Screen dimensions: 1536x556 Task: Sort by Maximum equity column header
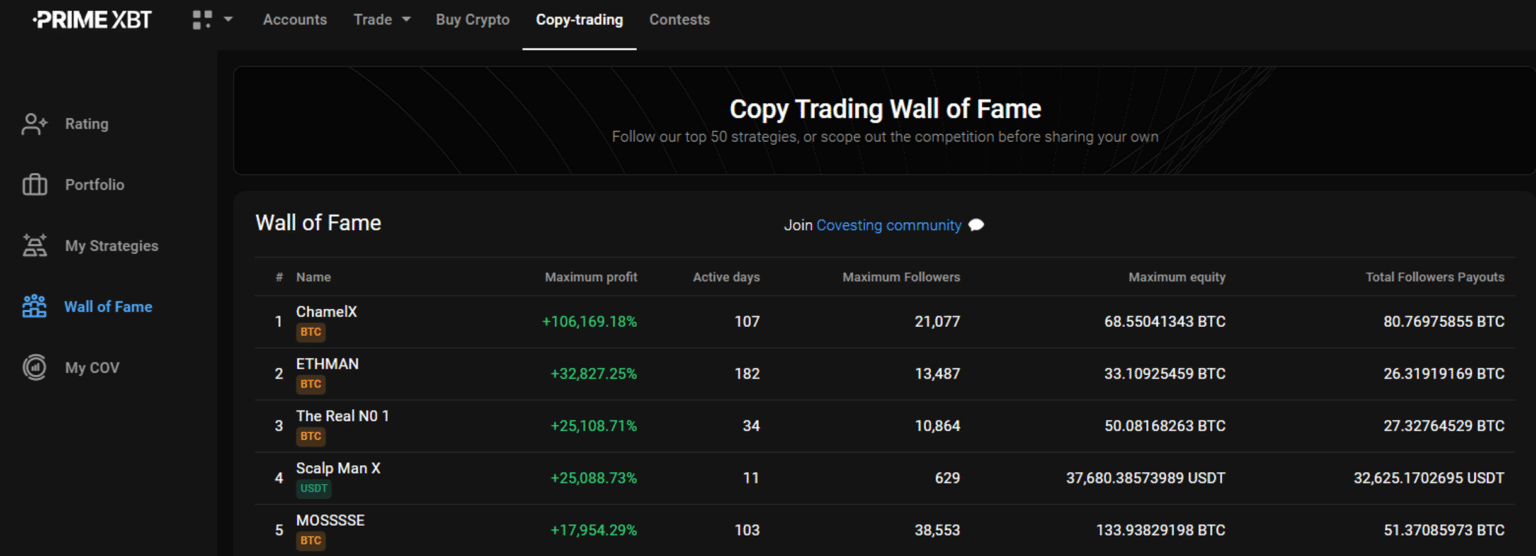pyautogui.click(x=1177, y=277)
